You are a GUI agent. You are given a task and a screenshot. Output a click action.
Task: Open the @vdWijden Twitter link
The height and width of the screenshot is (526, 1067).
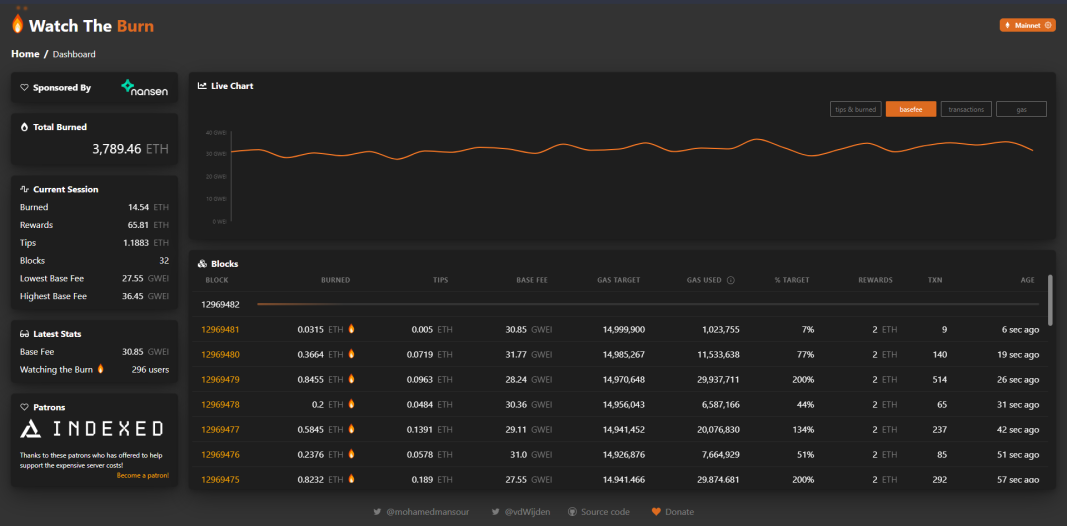pyautogui.click(x=521, y=512)
